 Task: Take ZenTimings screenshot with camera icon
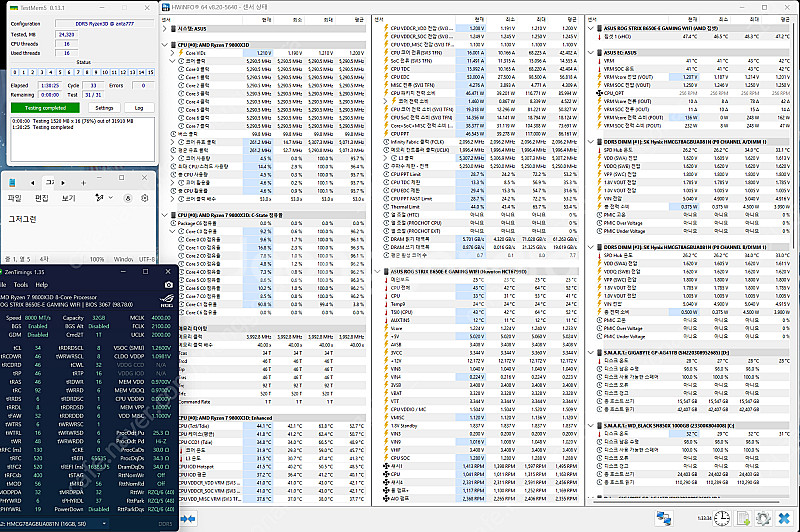(169, 285)
